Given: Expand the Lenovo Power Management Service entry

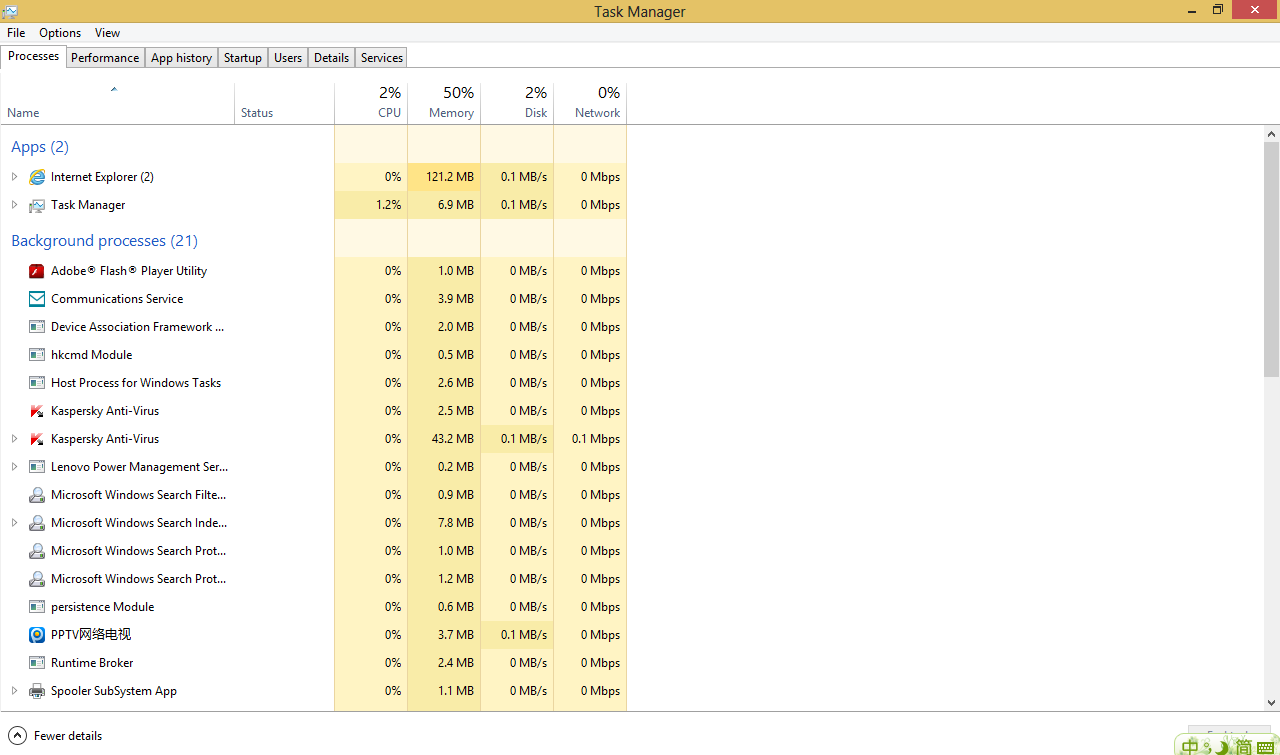Looking at the screenshot, I should pos(14,467).
